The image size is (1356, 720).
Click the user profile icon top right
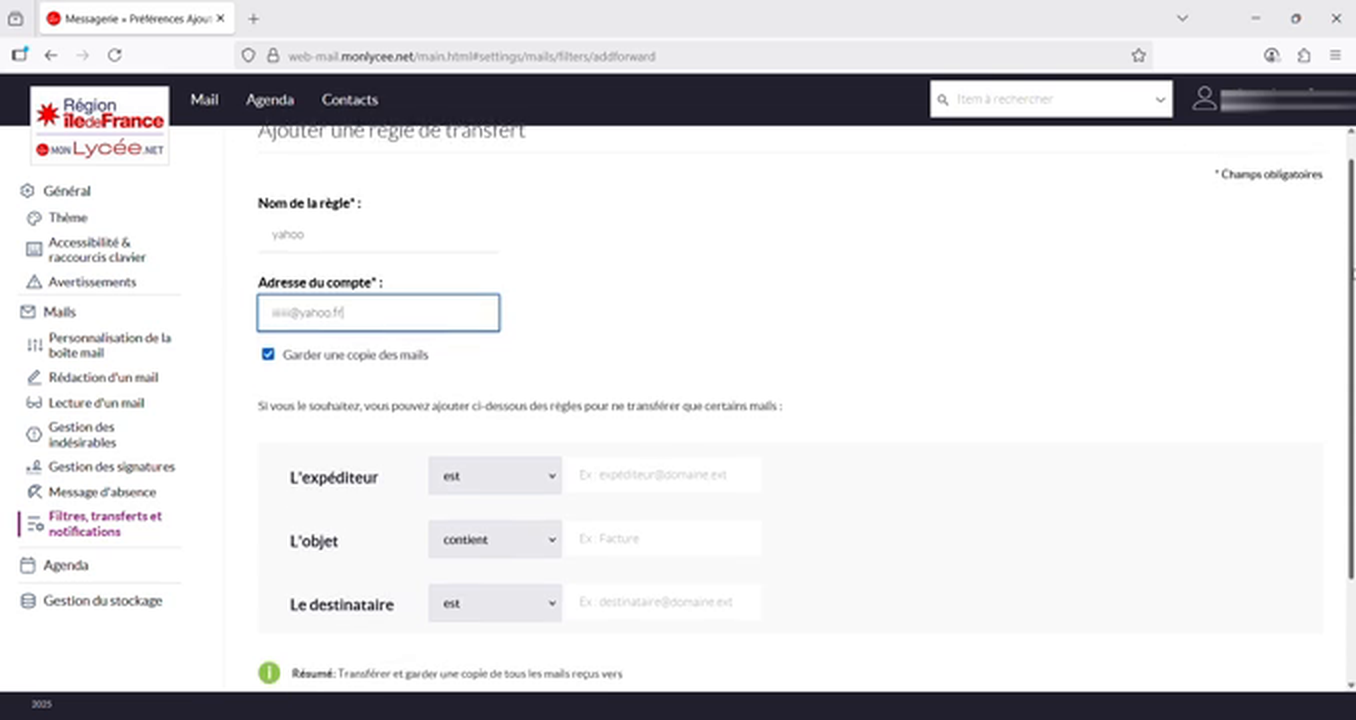coord(1204,99)
